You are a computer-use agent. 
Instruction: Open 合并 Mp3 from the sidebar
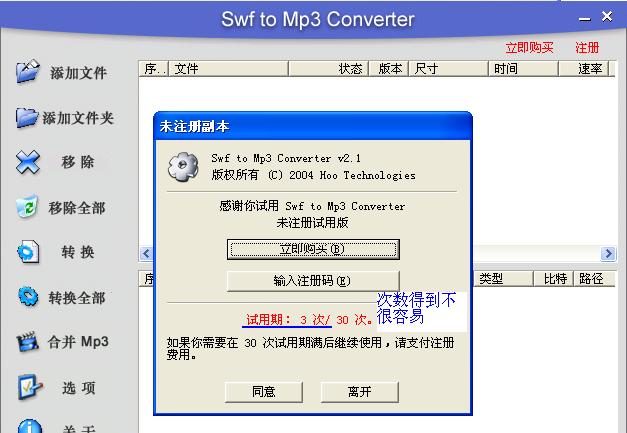click(x=78, y=342)
